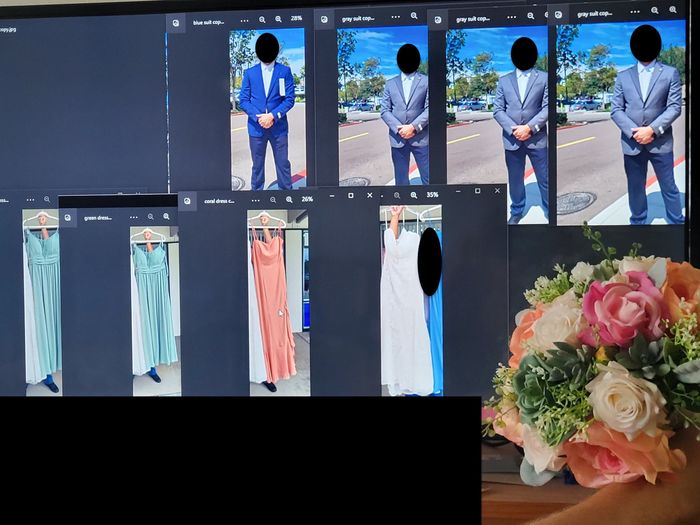The height and width of the screenshot is (525, 700).
Task: Select the green dress window title bar
Action: [98, 217]
